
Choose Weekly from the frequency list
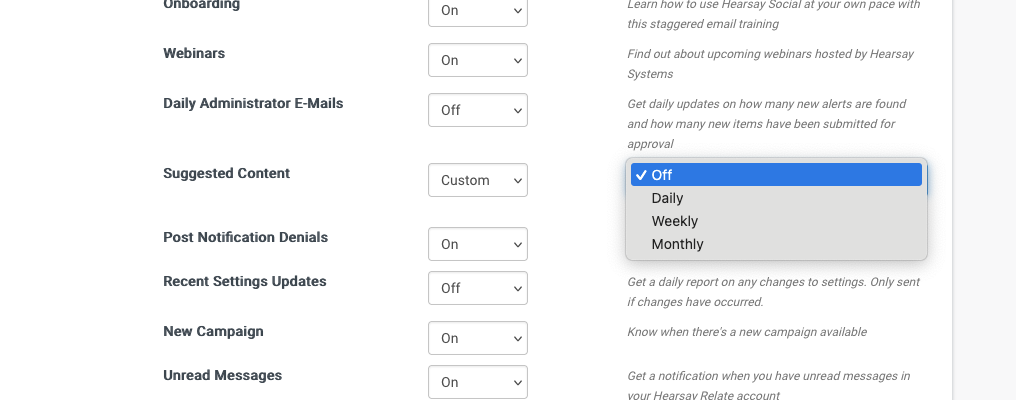pyautogui.click(x=776, y=221)
